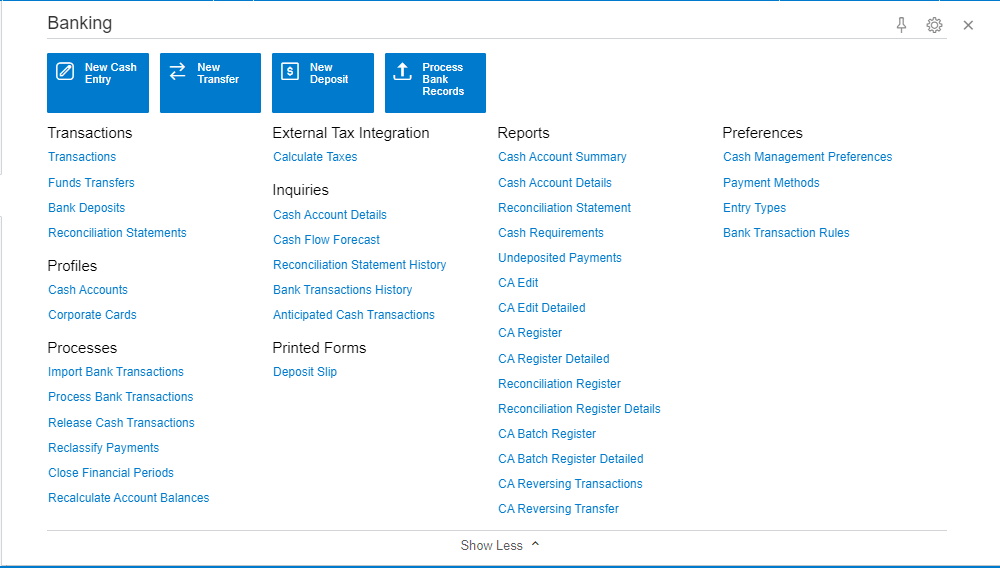Open the Transactions link under Transactions
1000x568 pixels.
[82, 157]
